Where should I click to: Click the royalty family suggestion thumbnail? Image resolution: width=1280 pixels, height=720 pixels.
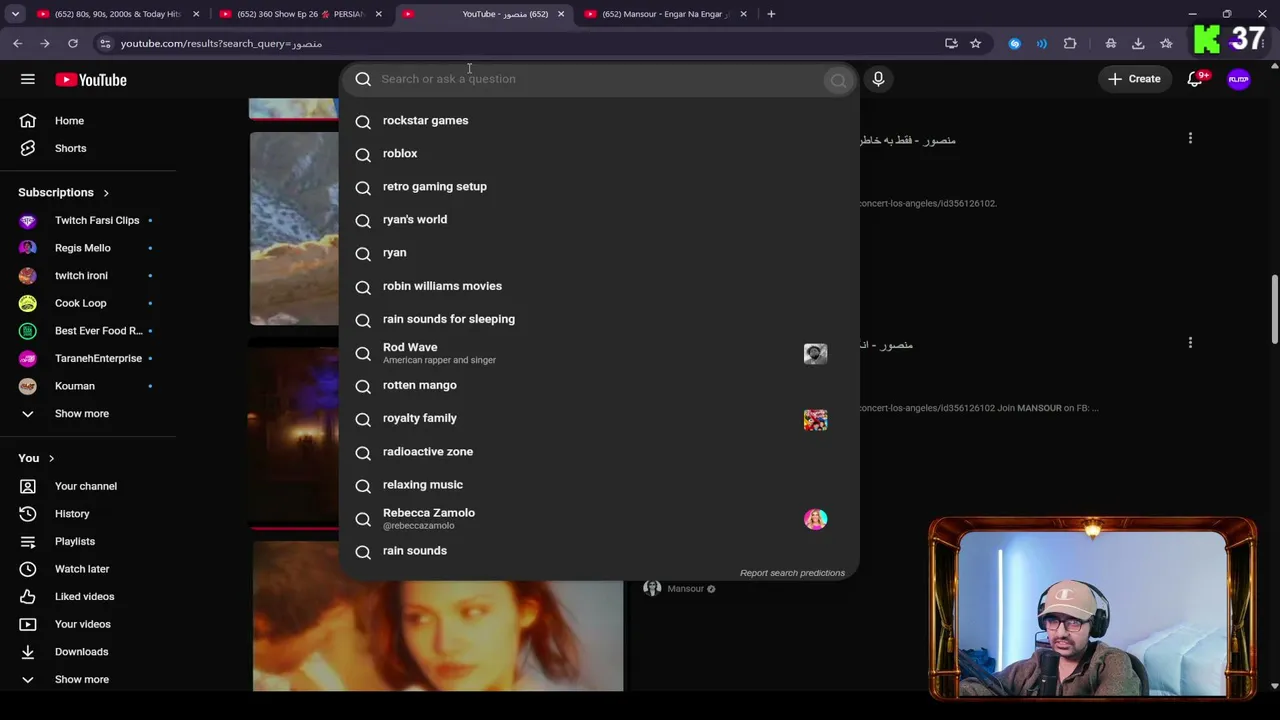tap(815, 419)
